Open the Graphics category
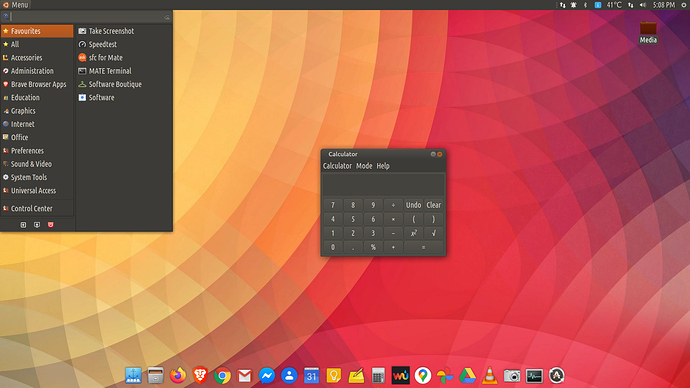 pos(37,111)
